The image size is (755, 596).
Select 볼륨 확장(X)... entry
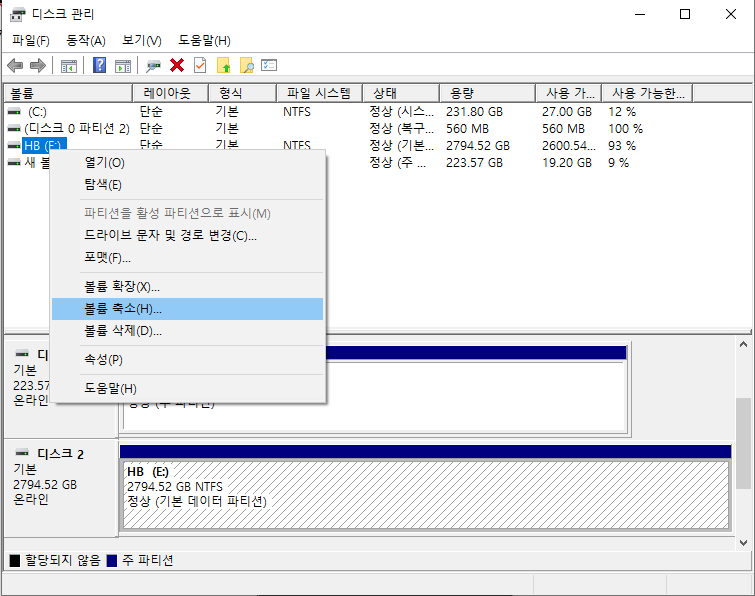click(x=187, y=287)
